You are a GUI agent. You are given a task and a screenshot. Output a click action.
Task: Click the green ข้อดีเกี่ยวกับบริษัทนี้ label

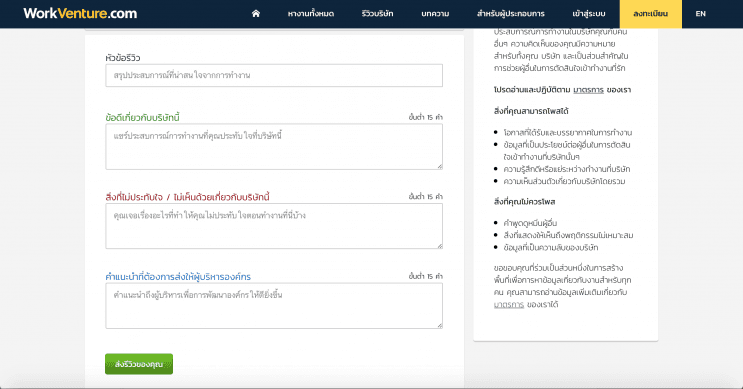pyautogui.click(x=142, y=118)
